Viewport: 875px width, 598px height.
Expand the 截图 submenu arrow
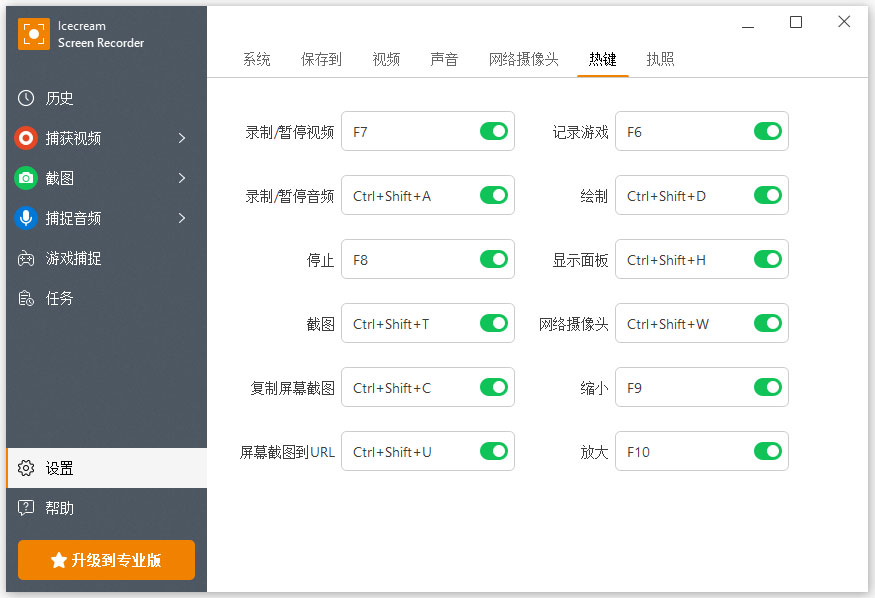(183, 178)
